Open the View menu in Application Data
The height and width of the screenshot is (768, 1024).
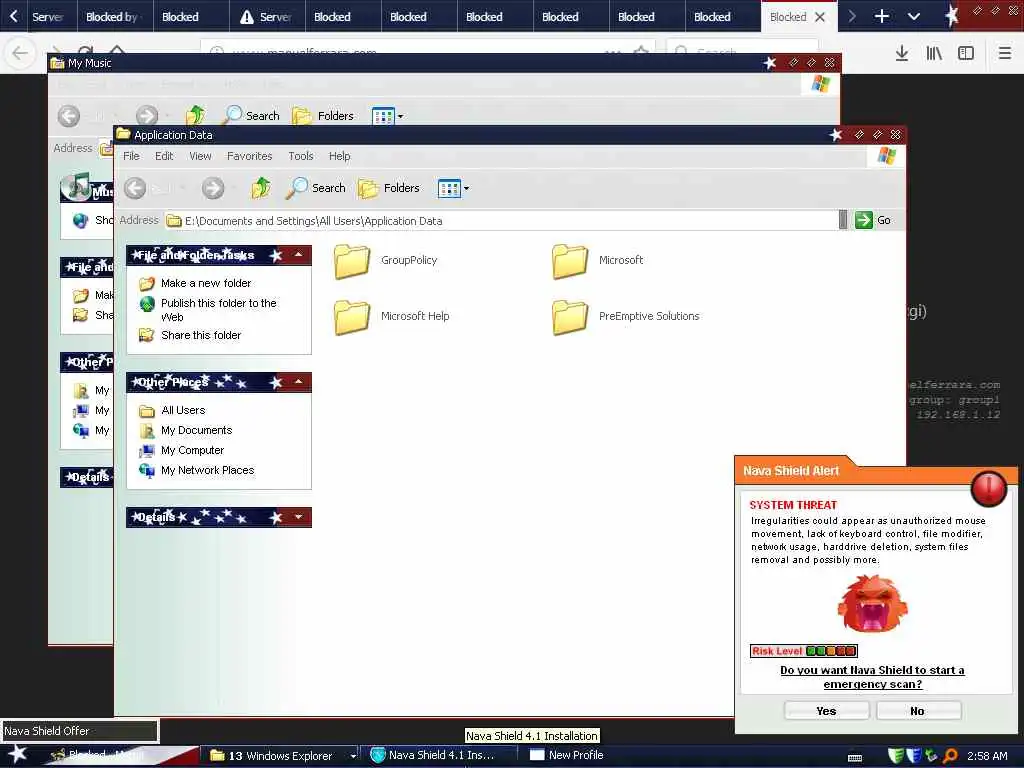(200, 156)
